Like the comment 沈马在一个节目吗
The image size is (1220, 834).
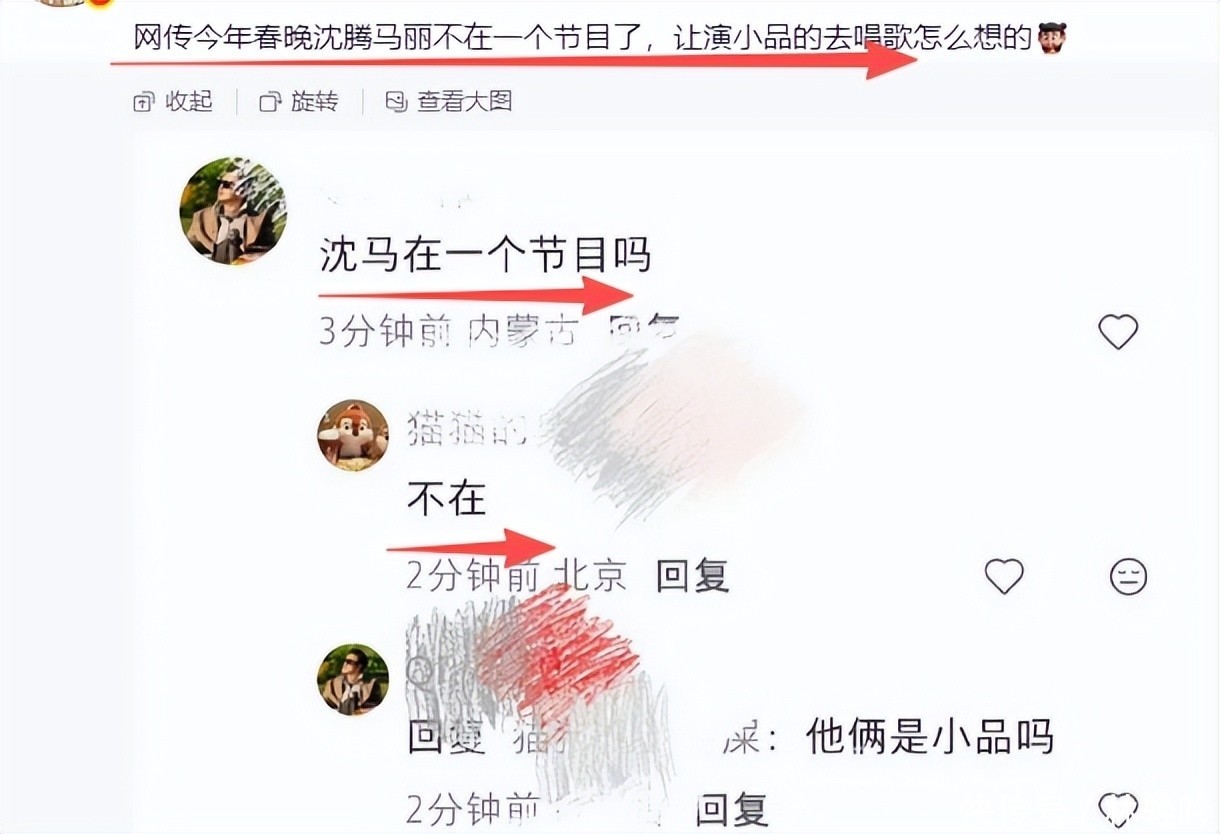[1118, 331]
